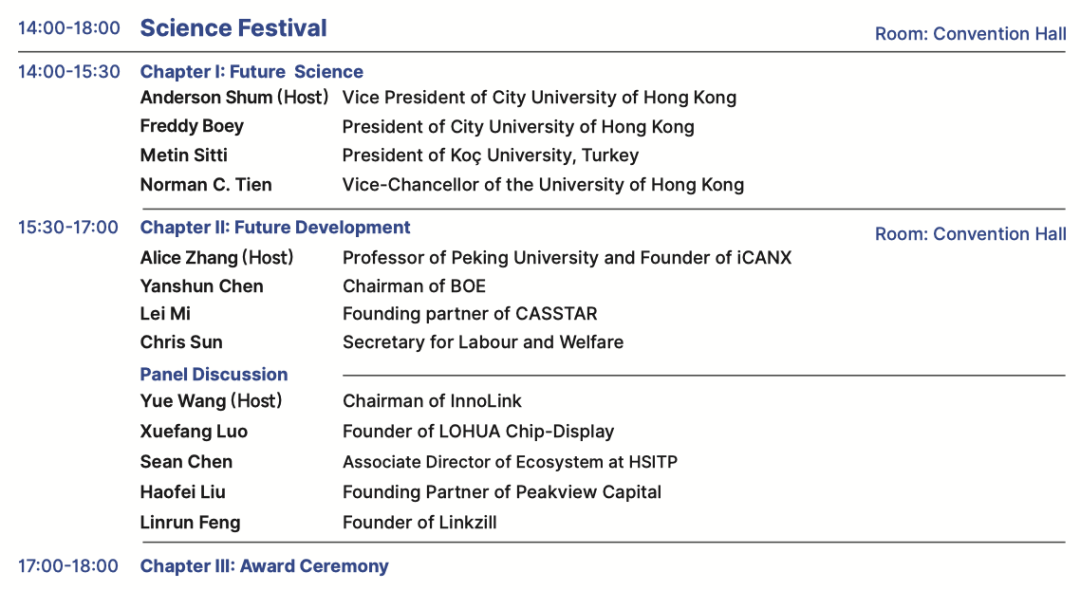Click Sean Chen's name
The height and width of the screenshot is (590, 1080).
(186, 462)
